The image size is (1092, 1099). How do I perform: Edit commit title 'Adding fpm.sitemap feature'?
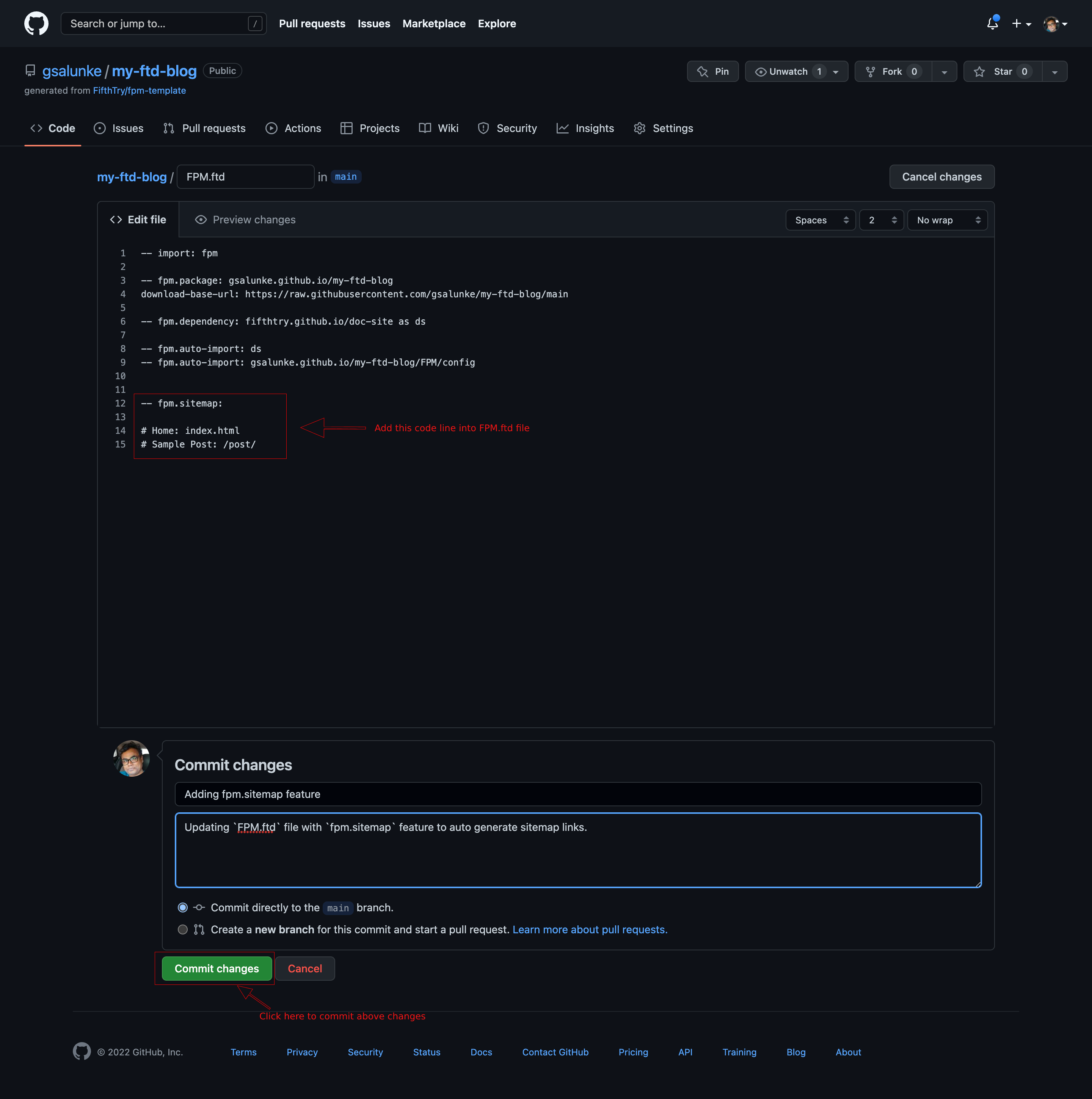578,794
